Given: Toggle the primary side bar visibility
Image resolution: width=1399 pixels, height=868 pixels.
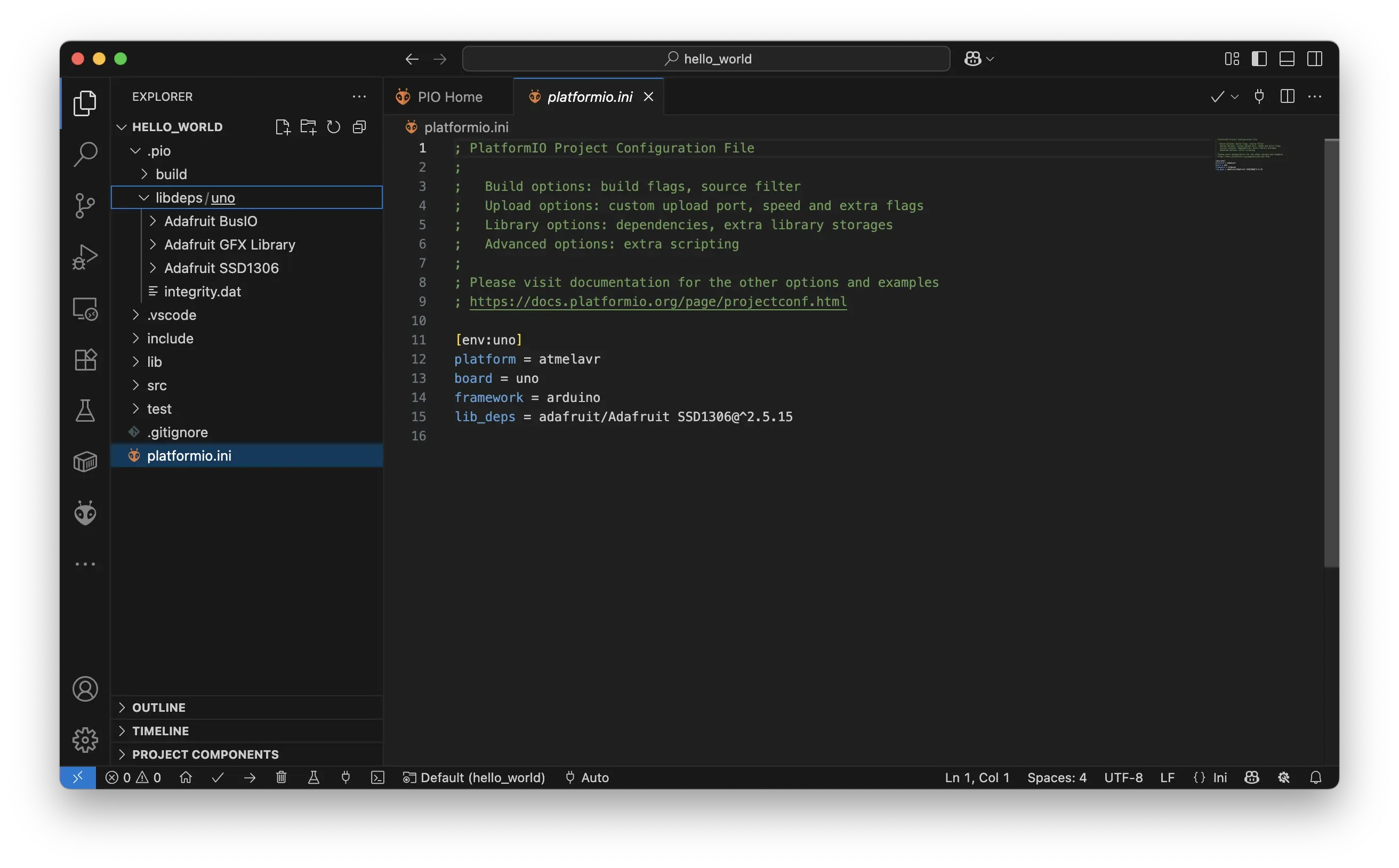Looking at the screenshot, I should tap(1259, 58).
